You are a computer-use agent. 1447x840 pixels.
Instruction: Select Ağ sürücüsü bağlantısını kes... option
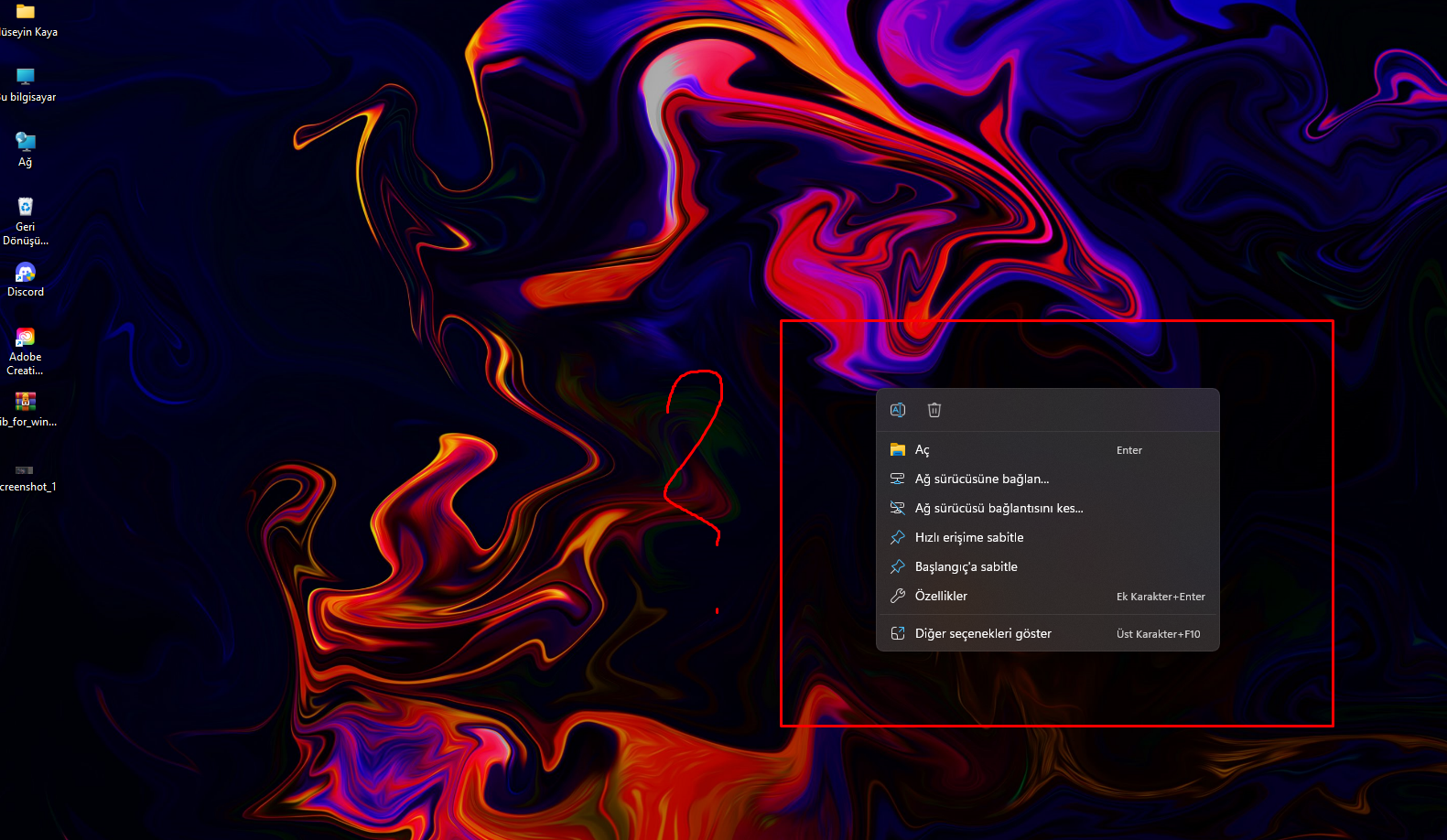(1048, 509)
